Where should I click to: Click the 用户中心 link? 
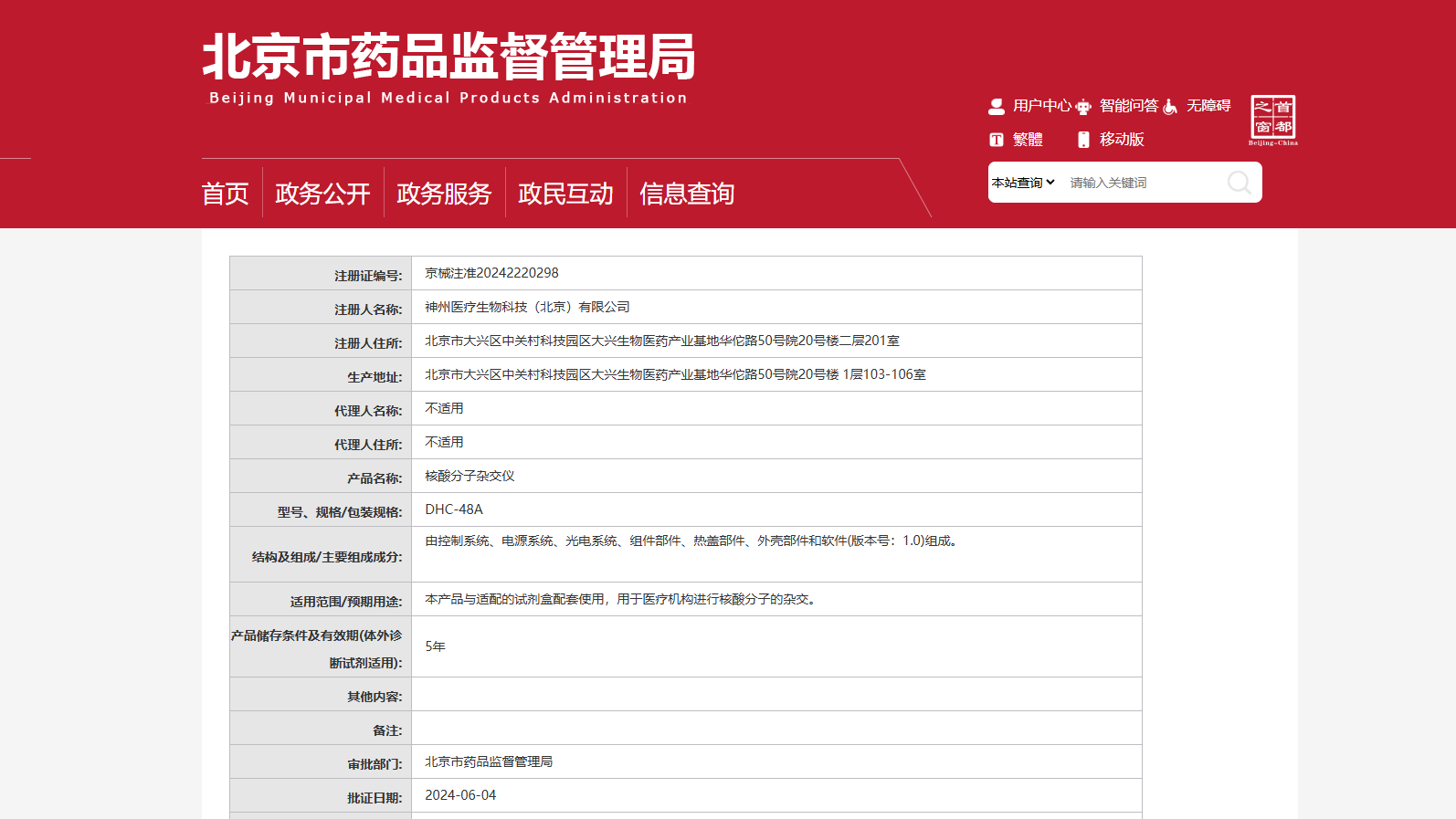1042,106
